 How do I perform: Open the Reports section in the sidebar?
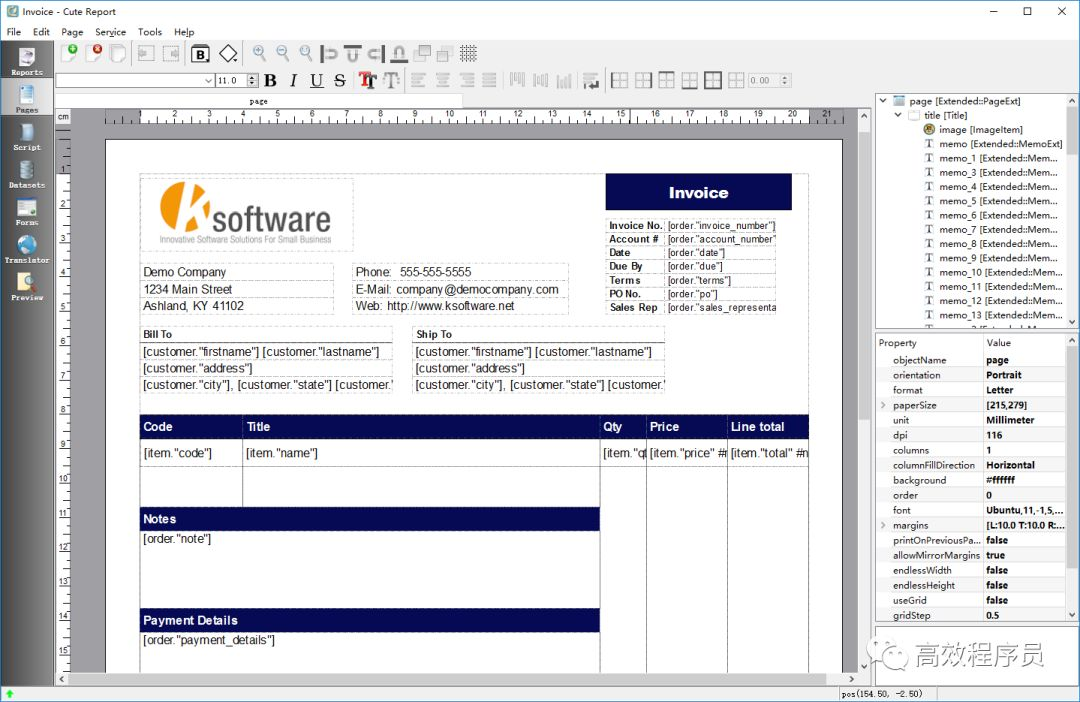(x=27, y=60)
